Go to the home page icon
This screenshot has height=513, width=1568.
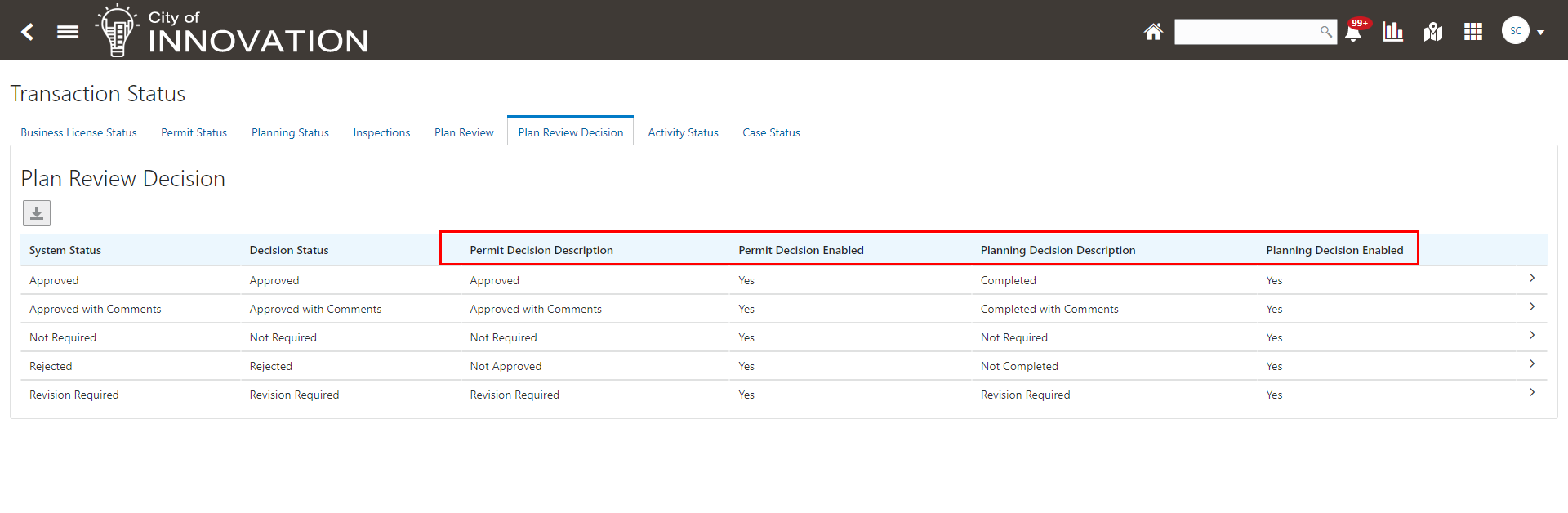coord(1153,32)
